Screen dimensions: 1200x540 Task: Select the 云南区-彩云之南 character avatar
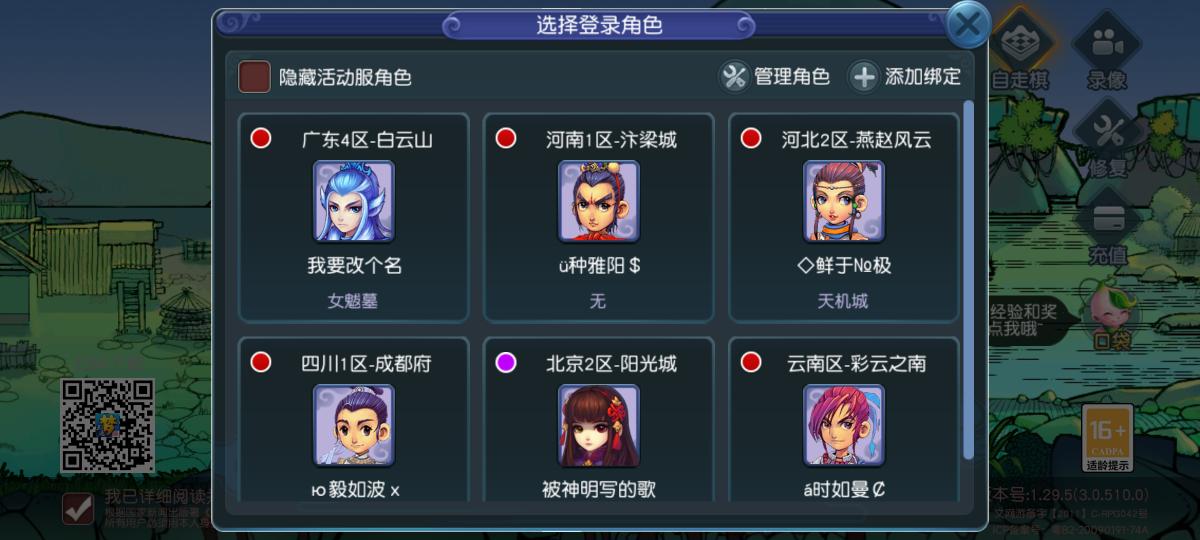[x=843, y=425]
